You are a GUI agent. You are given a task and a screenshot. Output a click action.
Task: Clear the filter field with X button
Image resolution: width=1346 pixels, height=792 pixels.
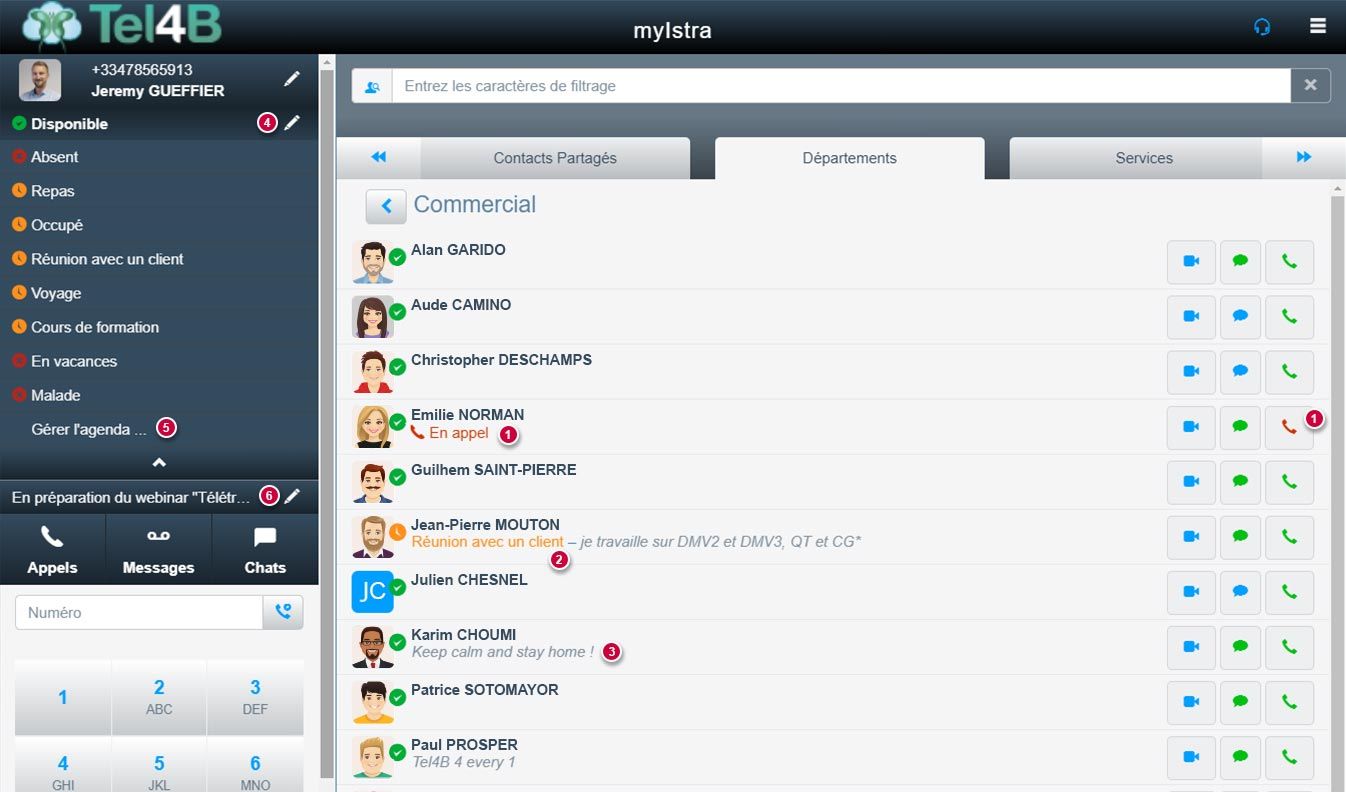coord(1311,86)
